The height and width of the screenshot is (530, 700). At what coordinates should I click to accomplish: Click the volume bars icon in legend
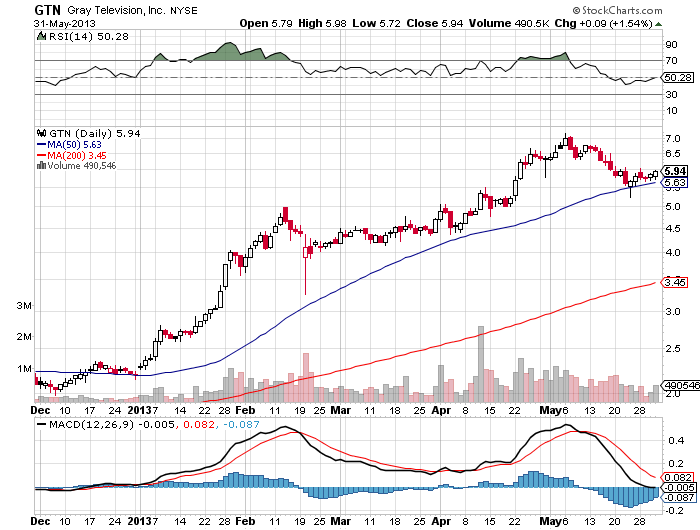(41, 166)
